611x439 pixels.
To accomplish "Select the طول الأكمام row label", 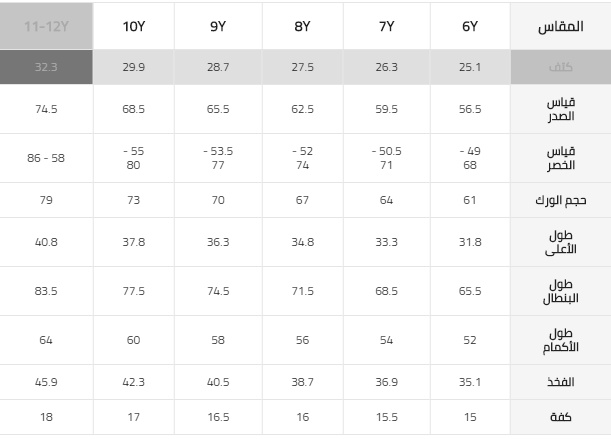I will click(x=561, y=340).
